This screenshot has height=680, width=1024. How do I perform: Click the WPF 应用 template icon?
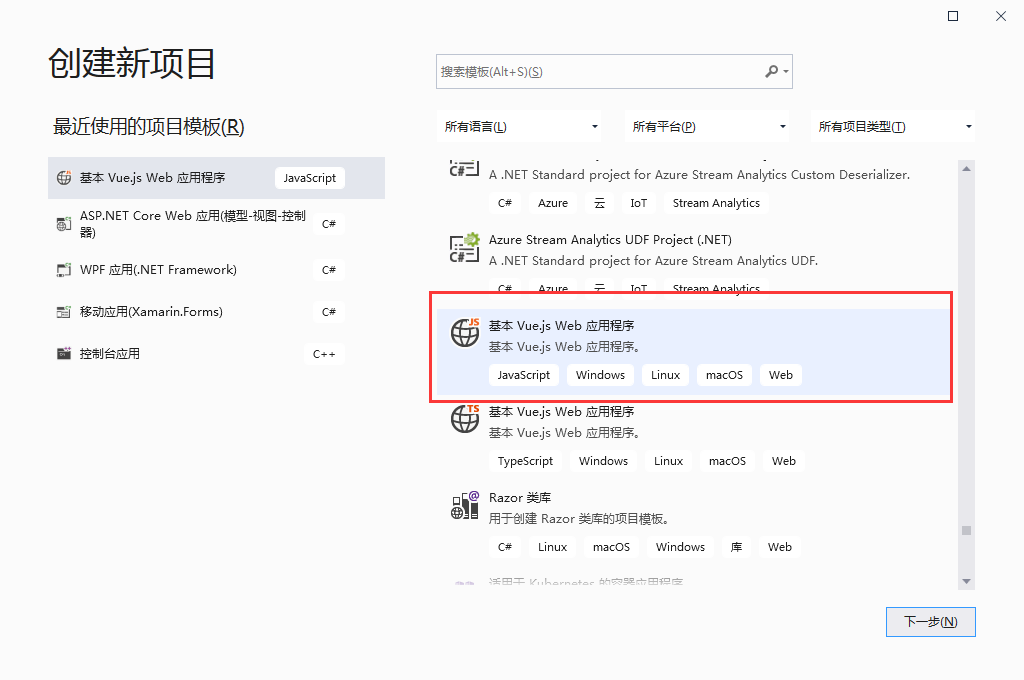(x=64, y=270)
